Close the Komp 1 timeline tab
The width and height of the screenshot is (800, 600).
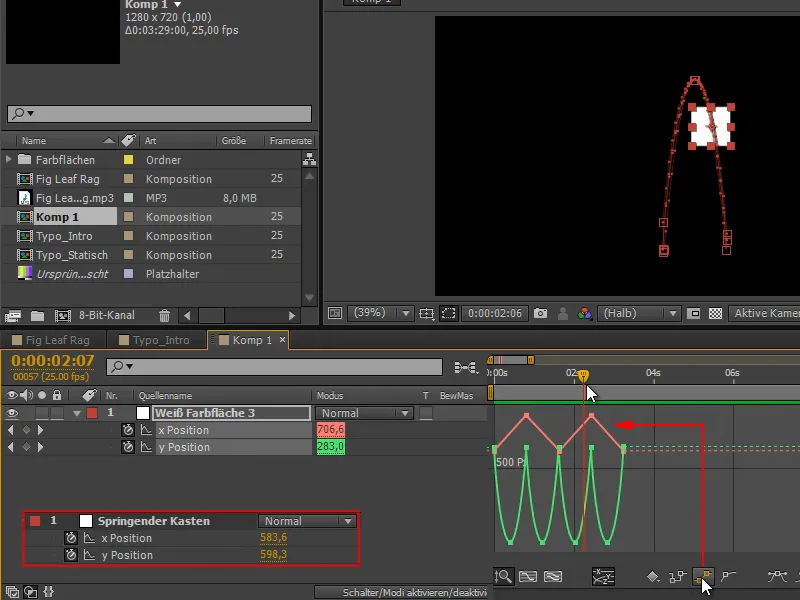coord(282,340)
